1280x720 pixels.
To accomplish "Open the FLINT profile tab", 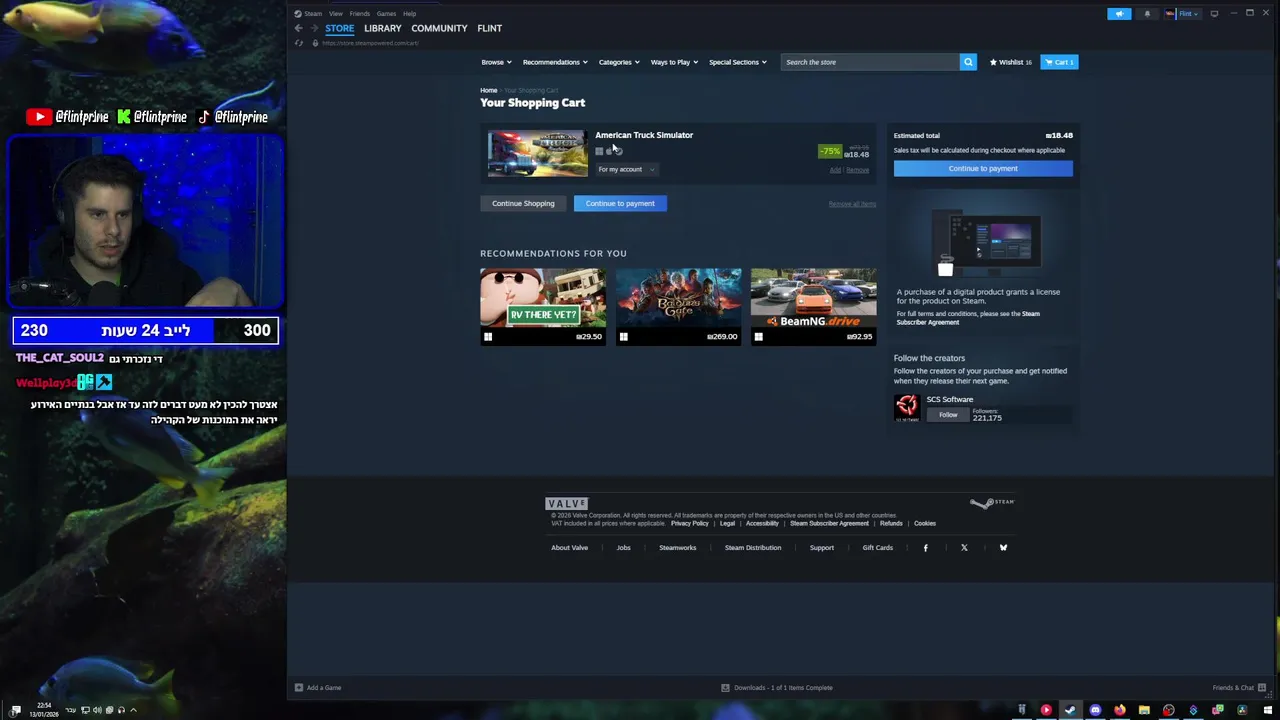I will (x=490, y=28).
